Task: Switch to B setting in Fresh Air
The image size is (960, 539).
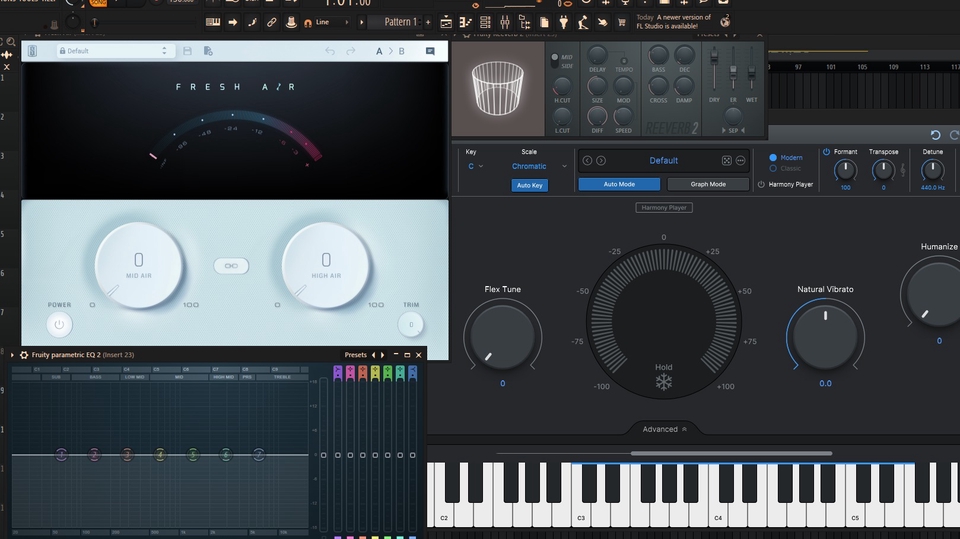Action: (x=402, y=51)
